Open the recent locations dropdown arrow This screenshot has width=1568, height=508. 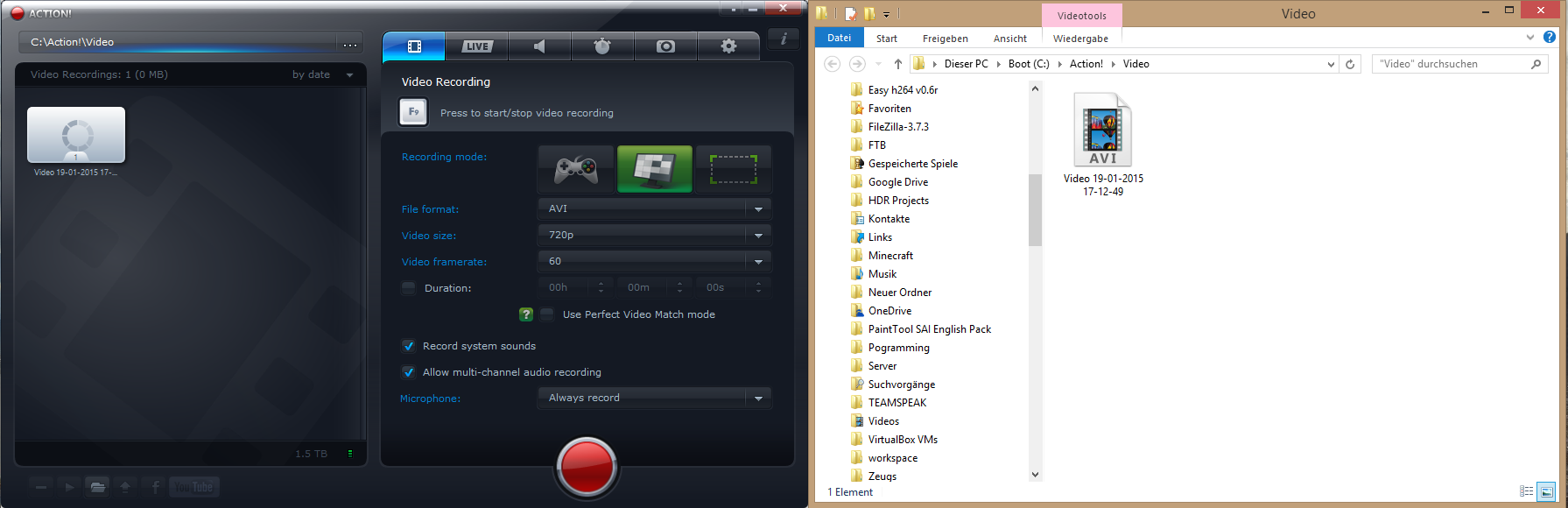coord(879,64)
